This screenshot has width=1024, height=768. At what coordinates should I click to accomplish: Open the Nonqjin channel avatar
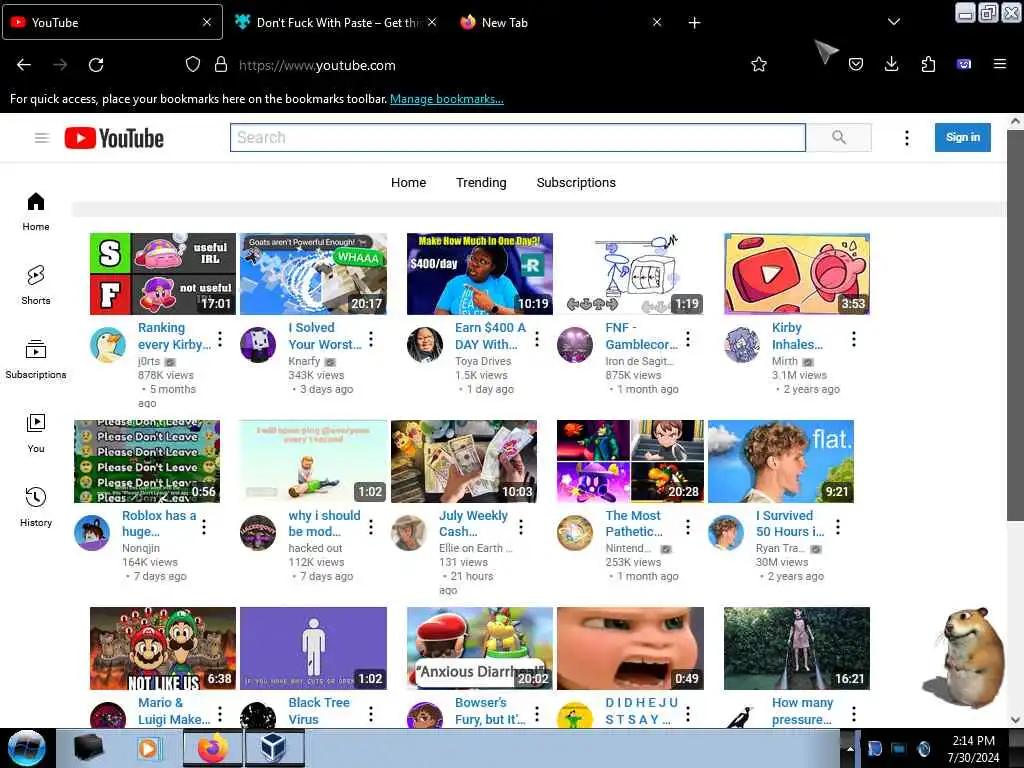coord(92,532)
